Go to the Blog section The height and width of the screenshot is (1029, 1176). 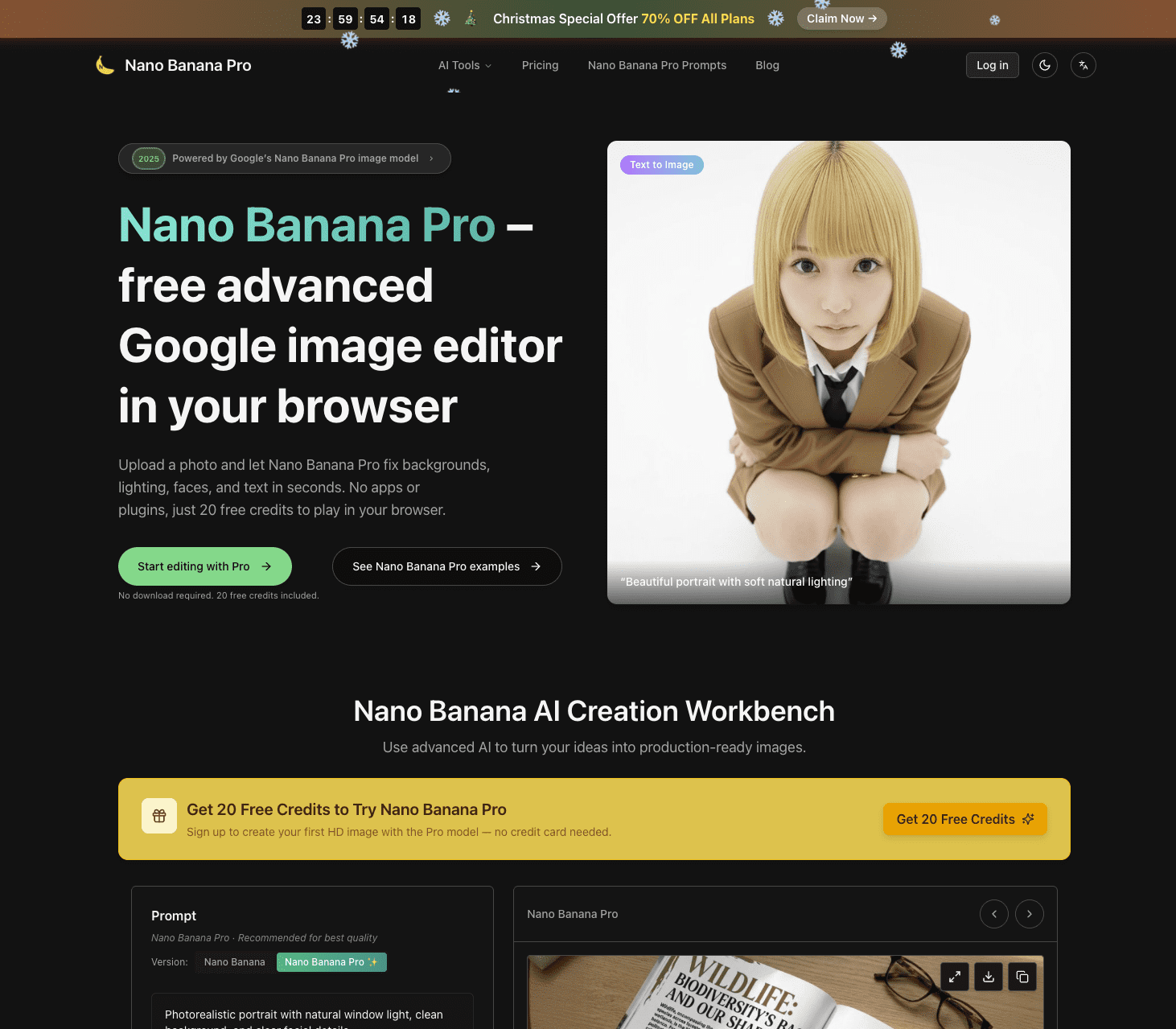767,65
